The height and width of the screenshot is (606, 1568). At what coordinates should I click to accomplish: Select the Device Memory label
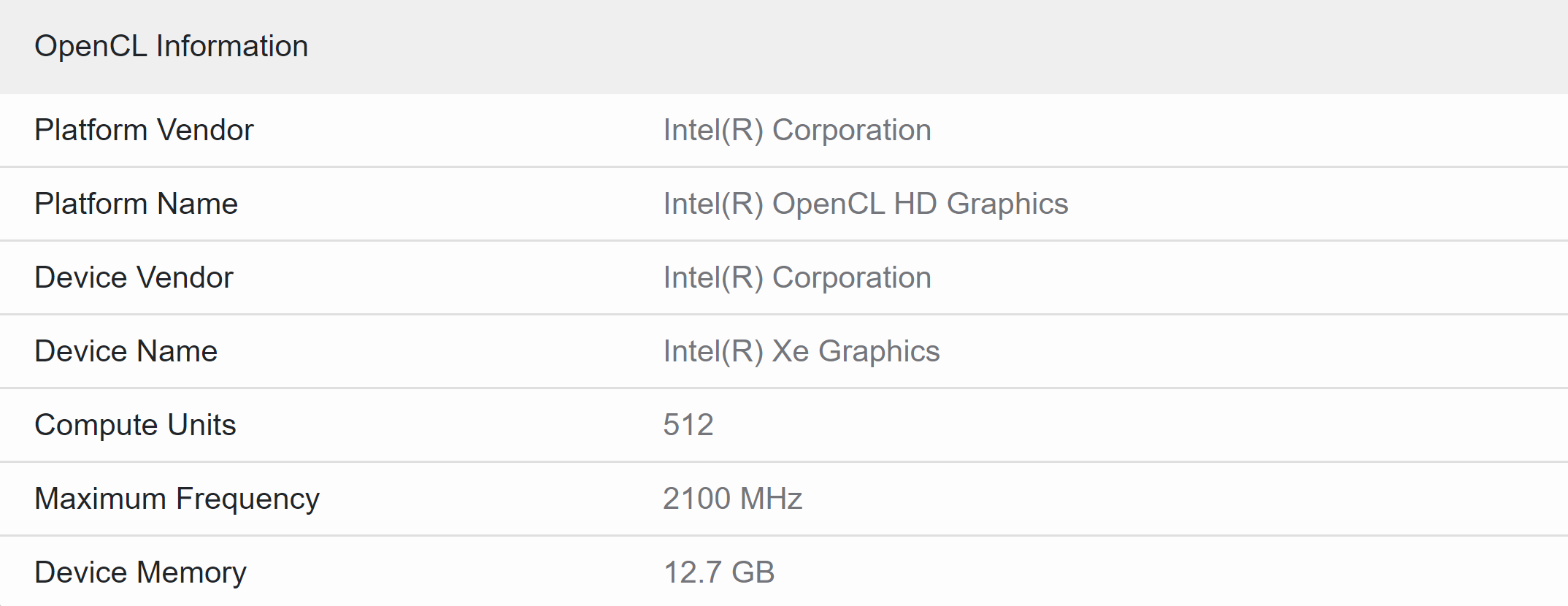(140, 572)
